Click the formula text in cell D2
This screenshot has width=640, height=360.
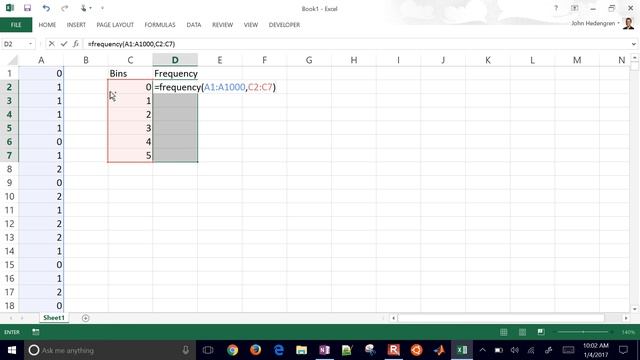click(215, 87)
